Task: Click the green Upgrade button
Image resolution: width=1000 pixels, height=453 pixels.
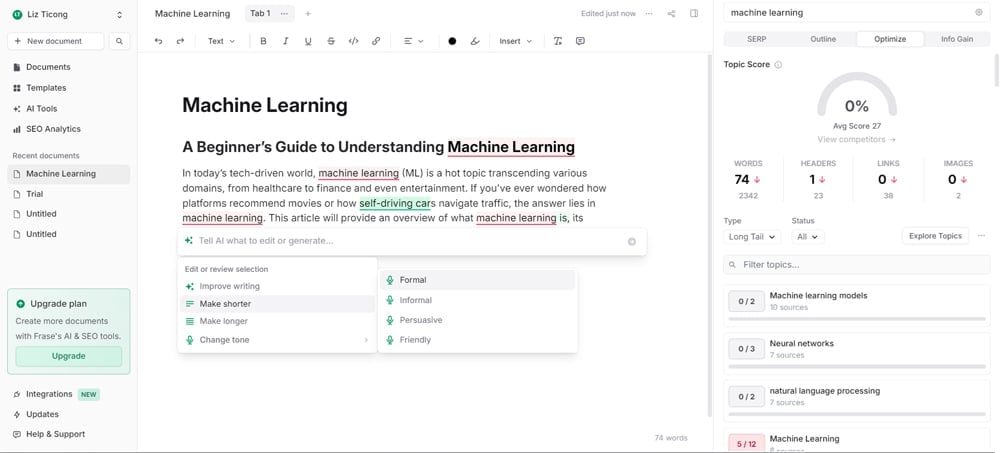Action: pyautogui.click(x=68, y=356)
